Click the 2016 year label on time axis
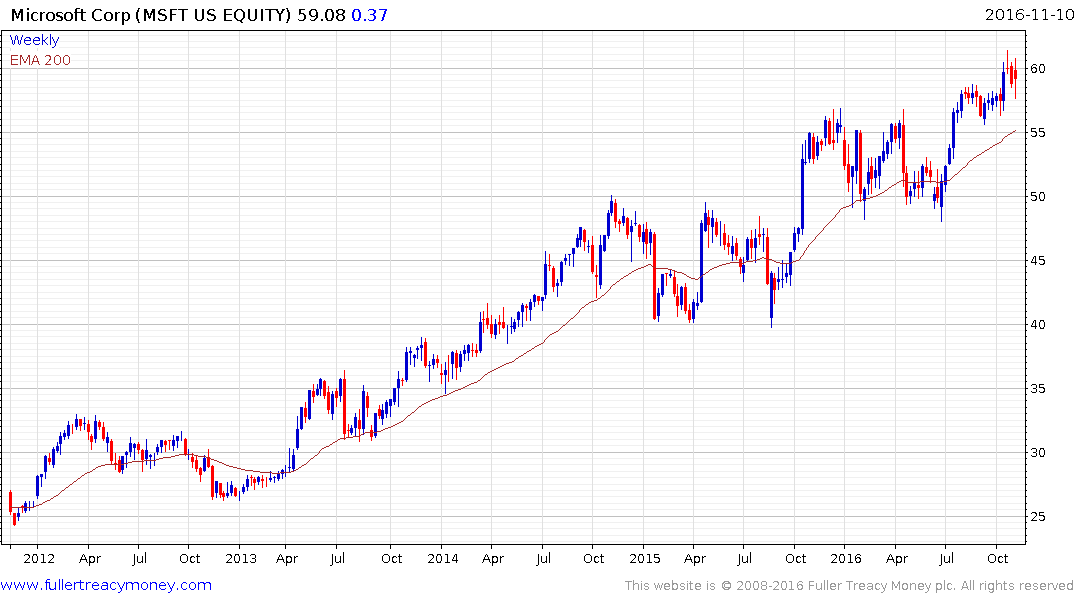Image resolution: width=1075 pixels, height=600 pixels. coord(846,558)
